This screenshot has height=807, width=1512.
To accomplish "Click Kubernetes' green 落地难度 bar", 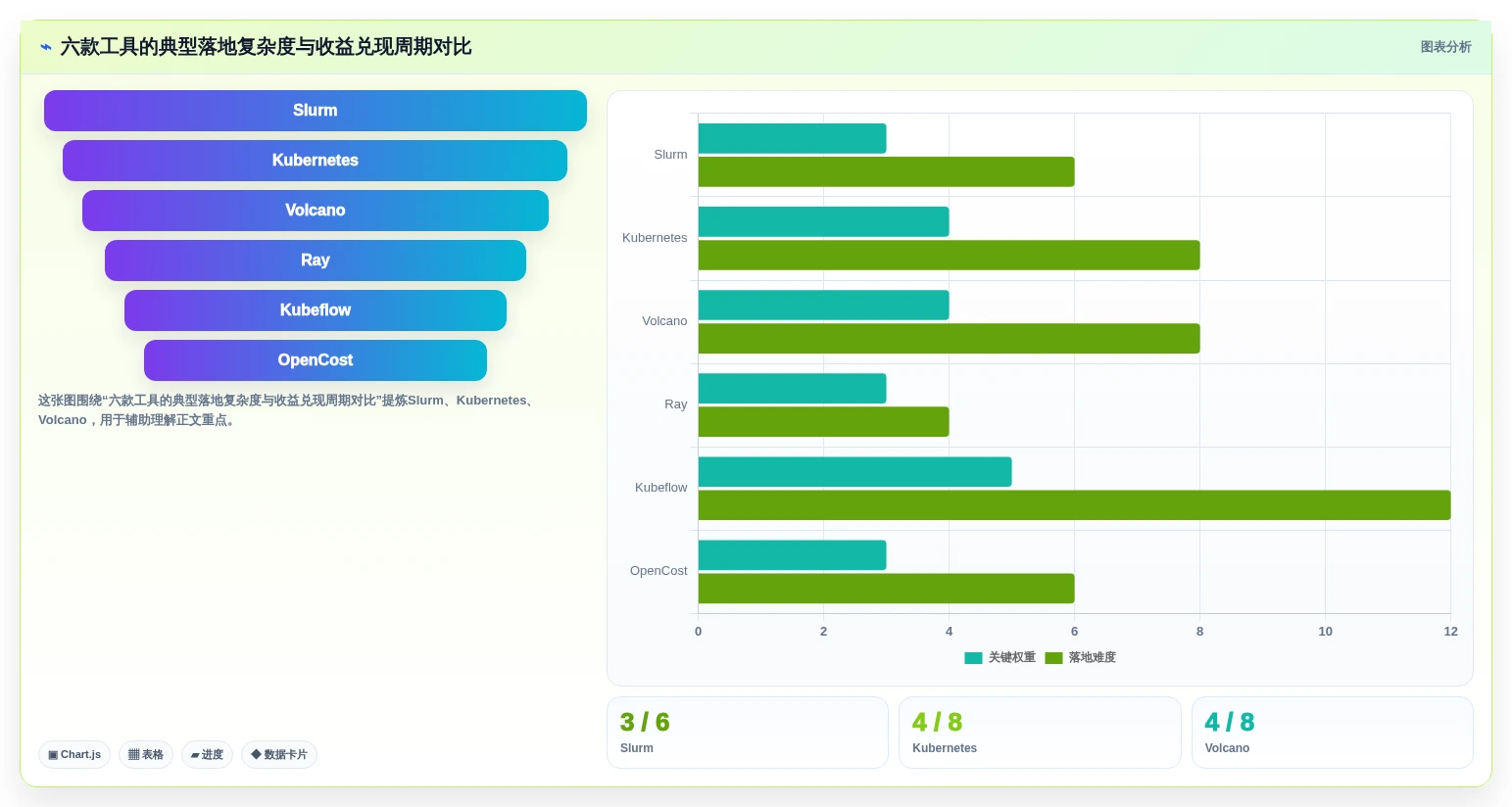I will point(949,255).
